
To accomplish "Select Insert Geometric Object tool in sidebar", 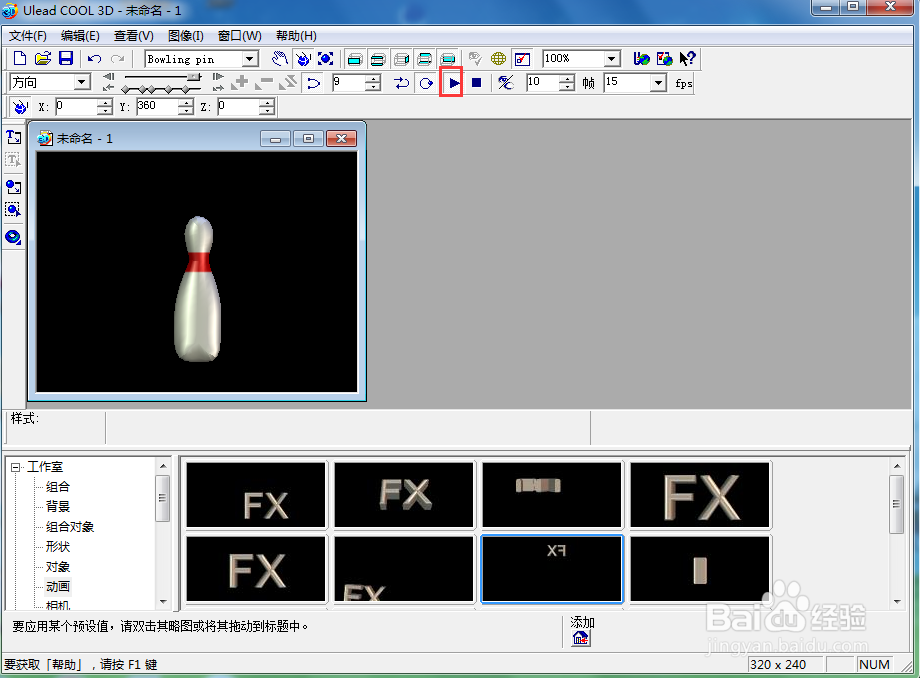I will (13, 237).
